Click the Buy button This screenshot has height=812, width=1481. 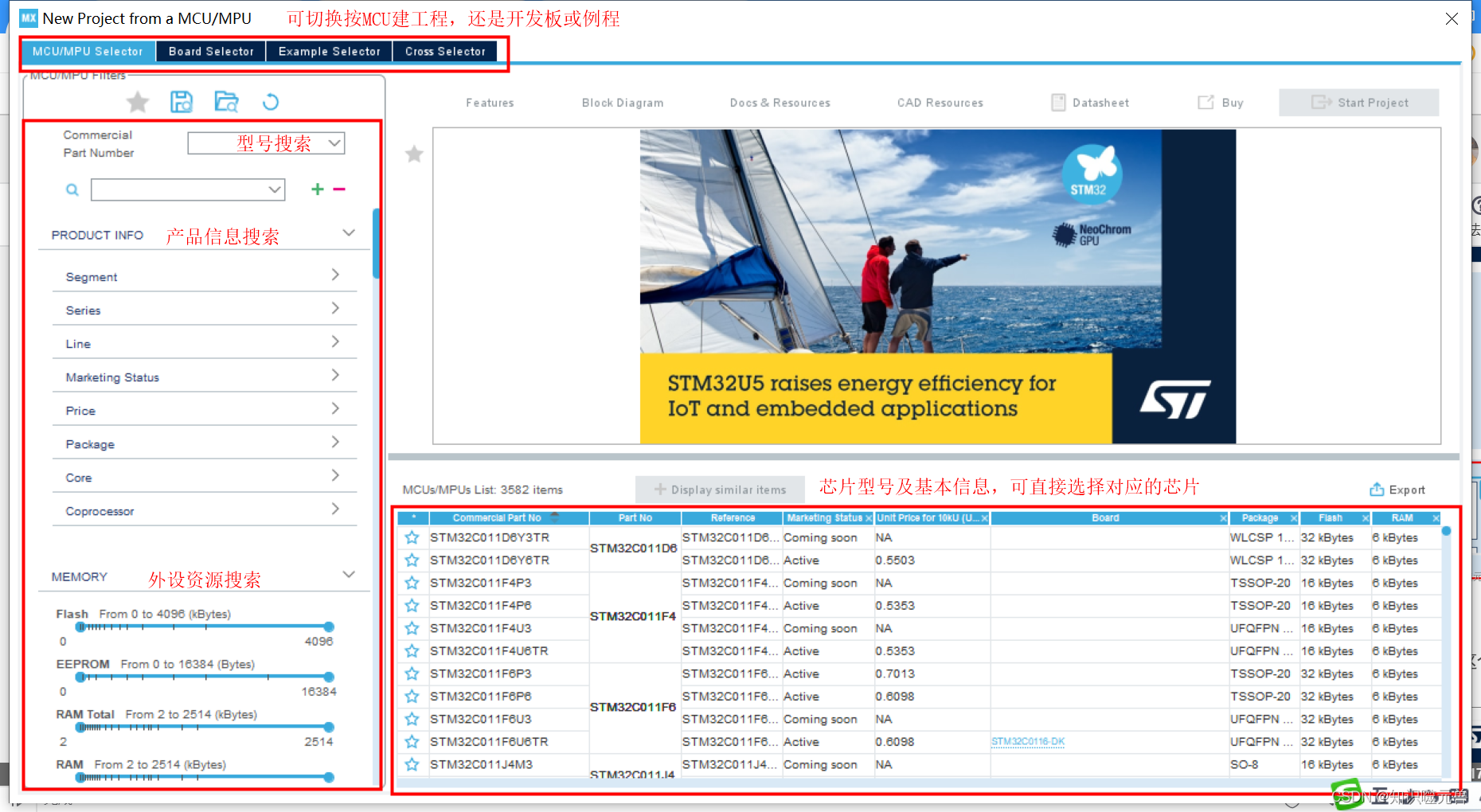tap(1221, 103)
